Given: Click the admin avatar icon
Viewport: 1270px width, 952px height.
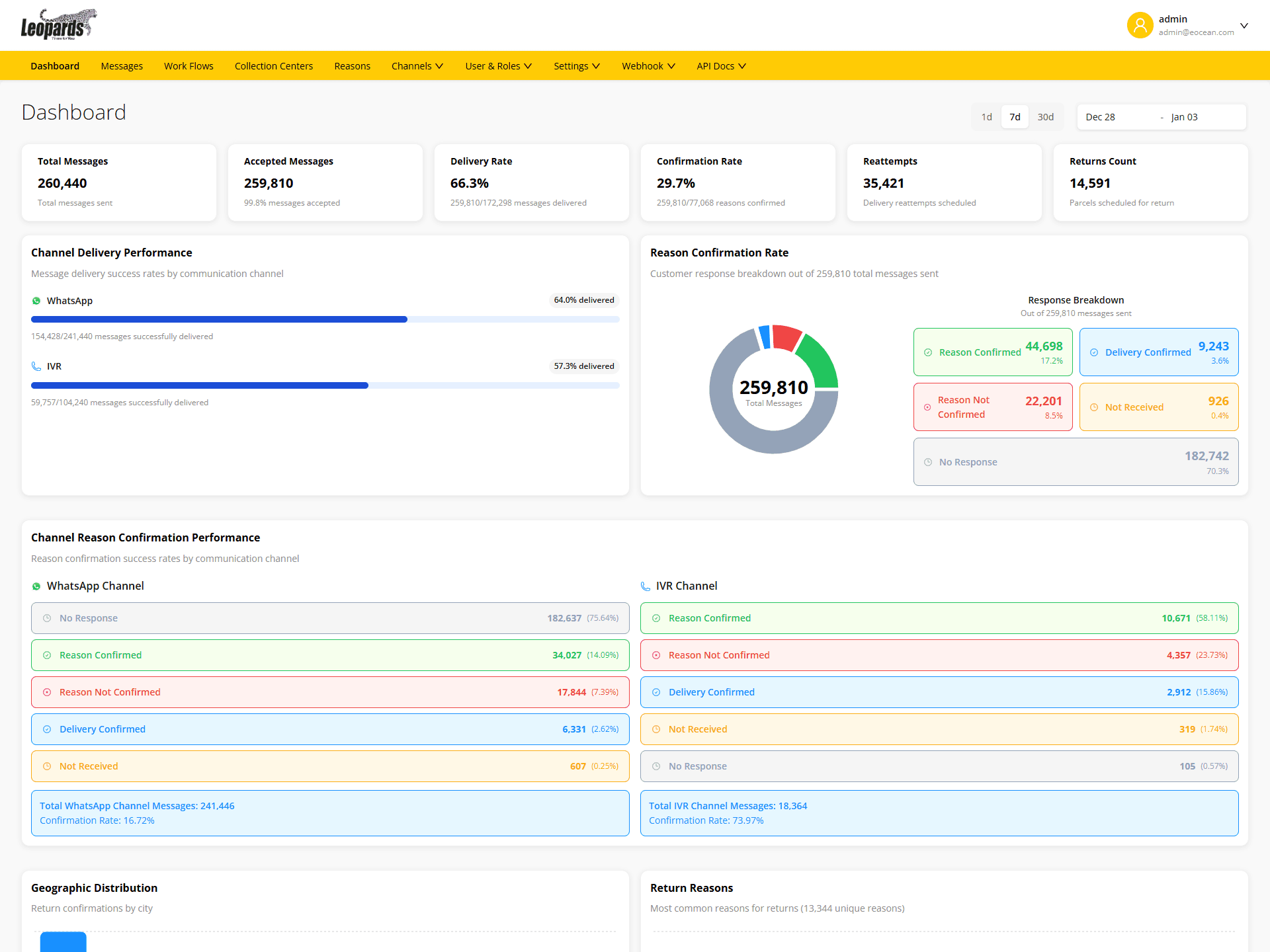Looking at the screenshot, I should (x=1140, y=24).
